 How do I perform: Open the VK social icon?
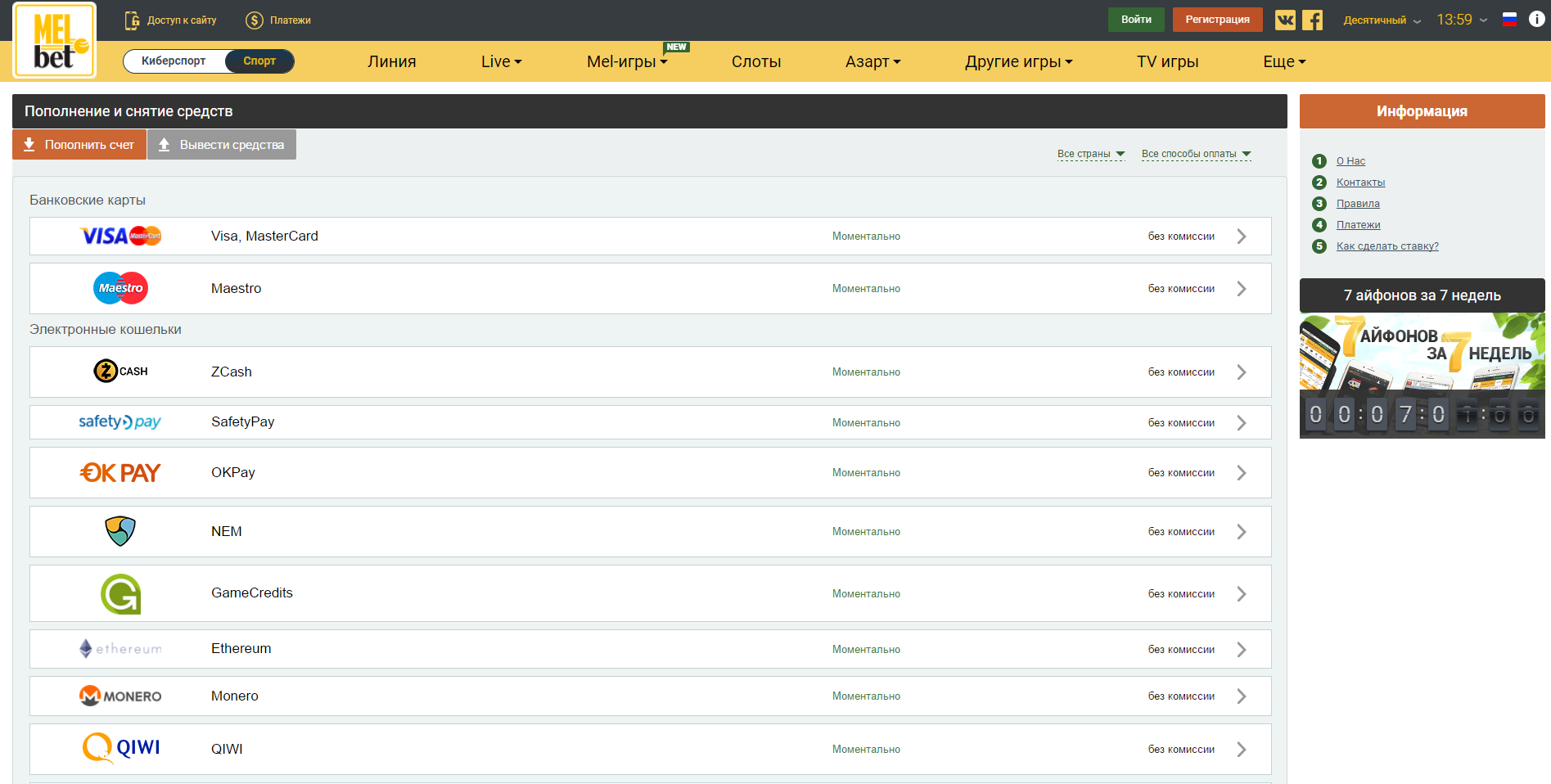click(1285, 20)
